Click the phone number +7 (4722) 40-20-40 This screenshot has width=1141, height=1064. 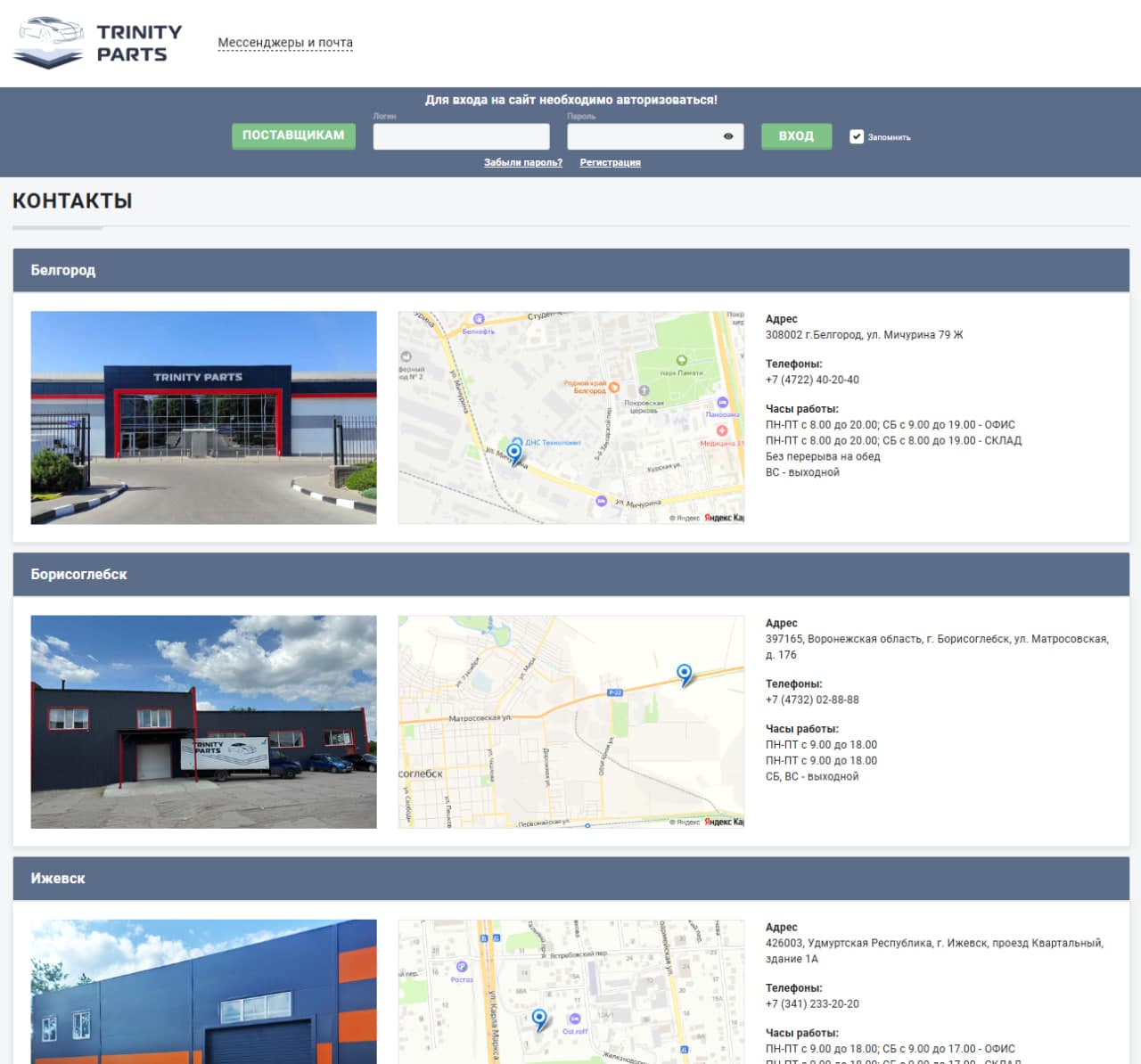click(x=812, y=380)
